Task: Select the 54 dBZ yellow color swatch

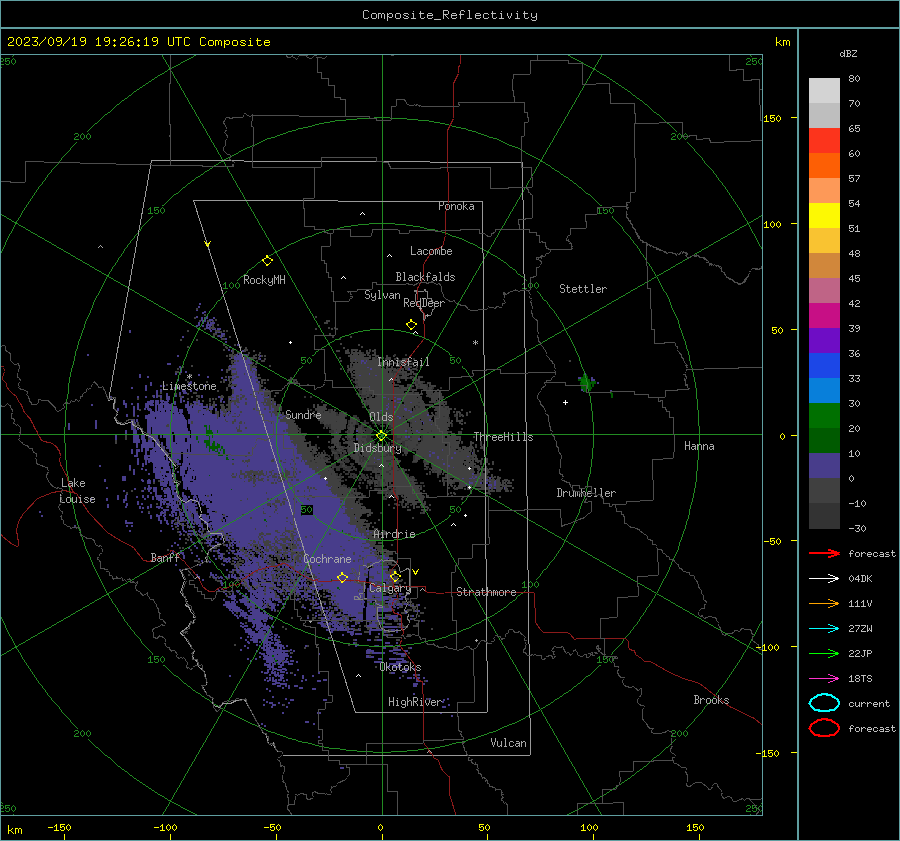Action: [x=824, y=215]
